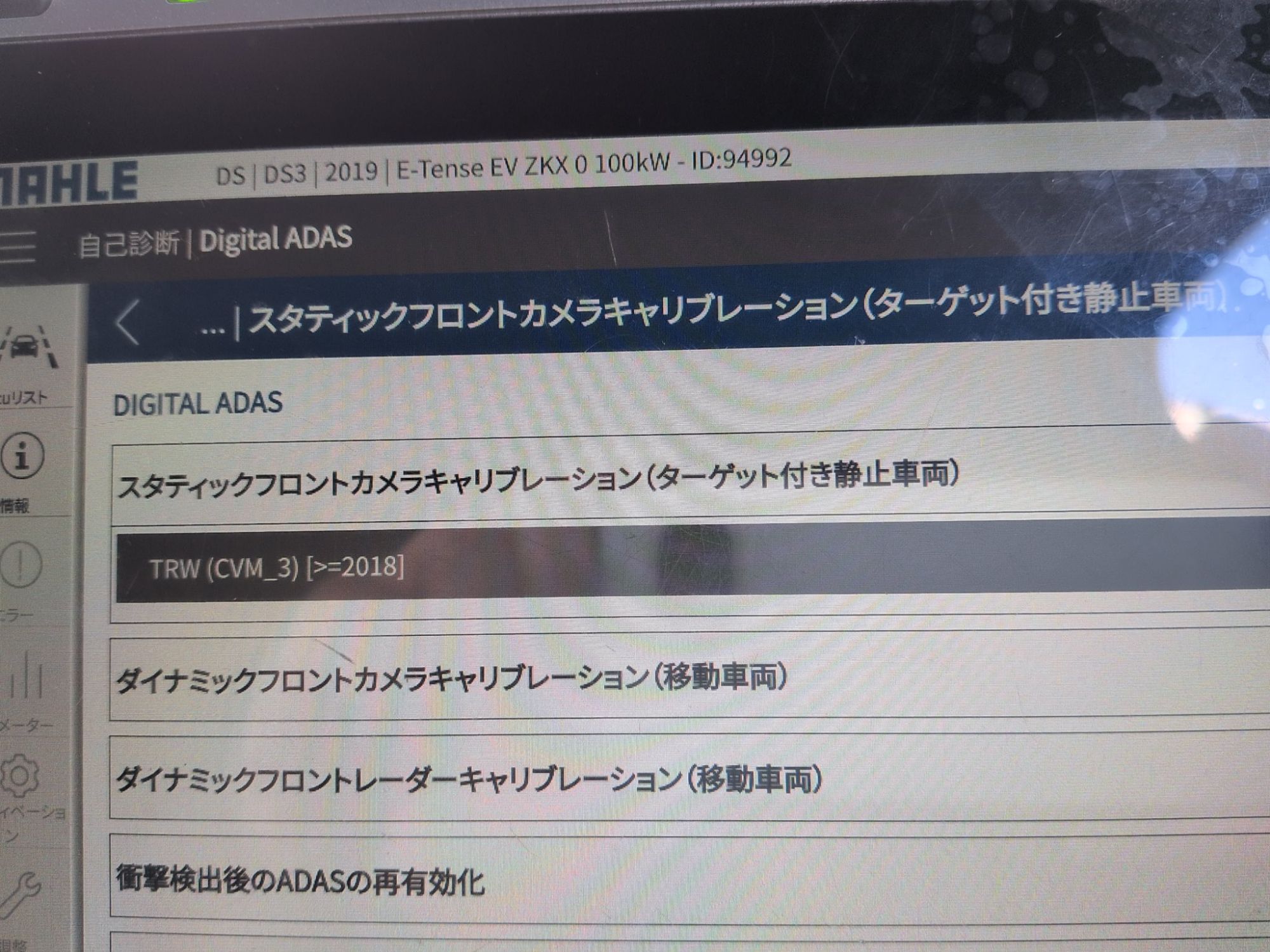Open the ECU list car icon
The height and width of the screenshot is (952, 1270).
click(29, 346)
